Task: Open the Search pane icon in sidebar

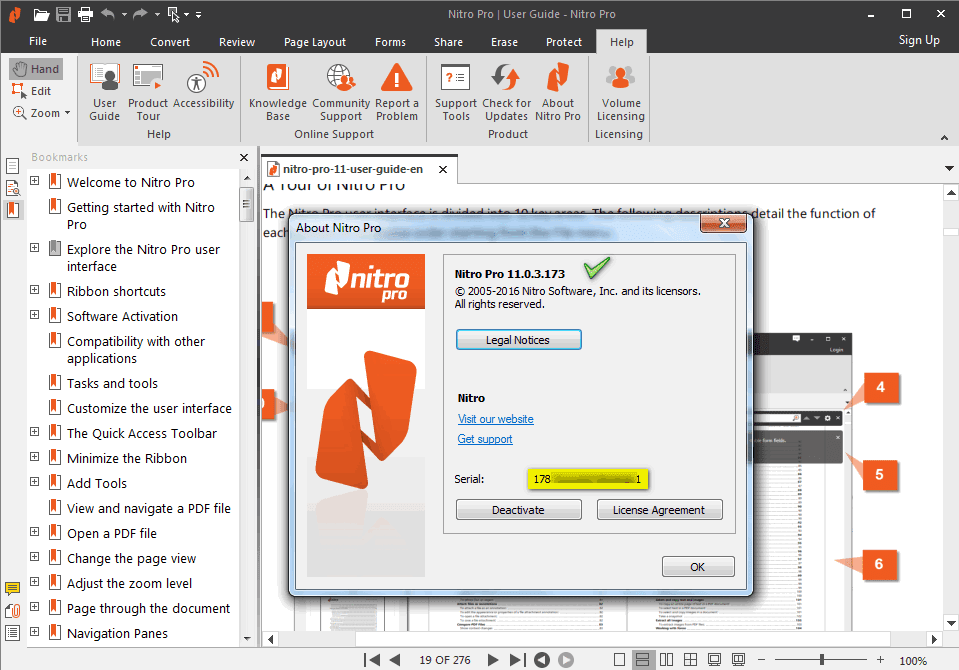Action: [12, 188]
